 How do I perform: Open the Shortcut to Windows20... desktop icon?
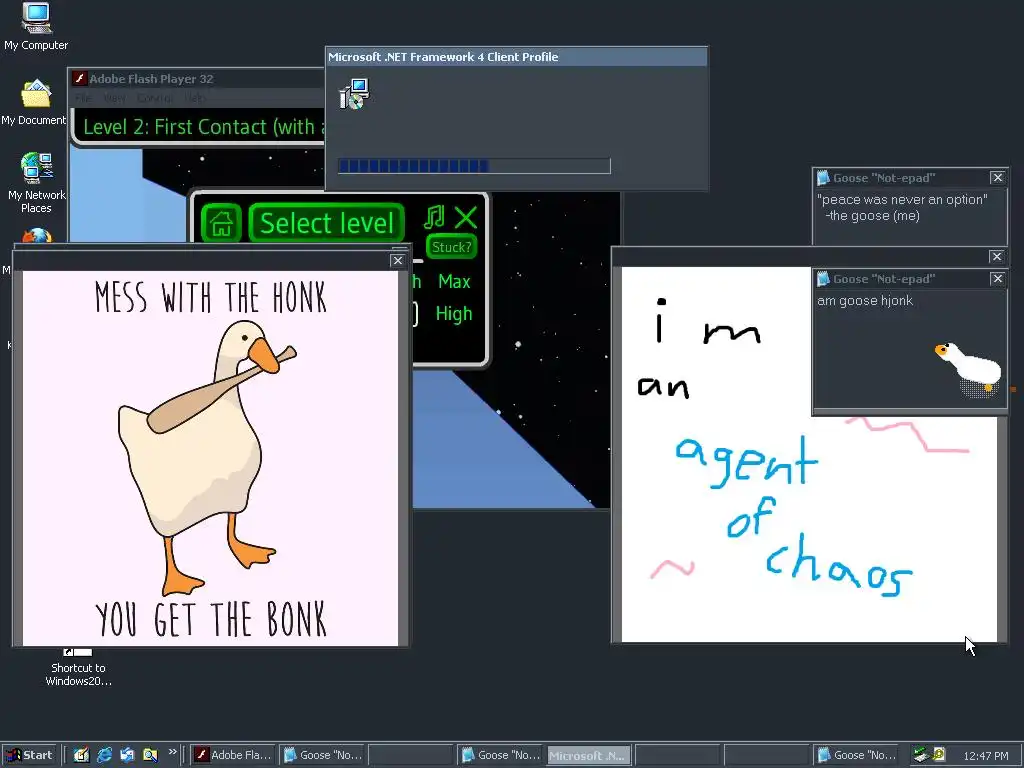point(78,667)
